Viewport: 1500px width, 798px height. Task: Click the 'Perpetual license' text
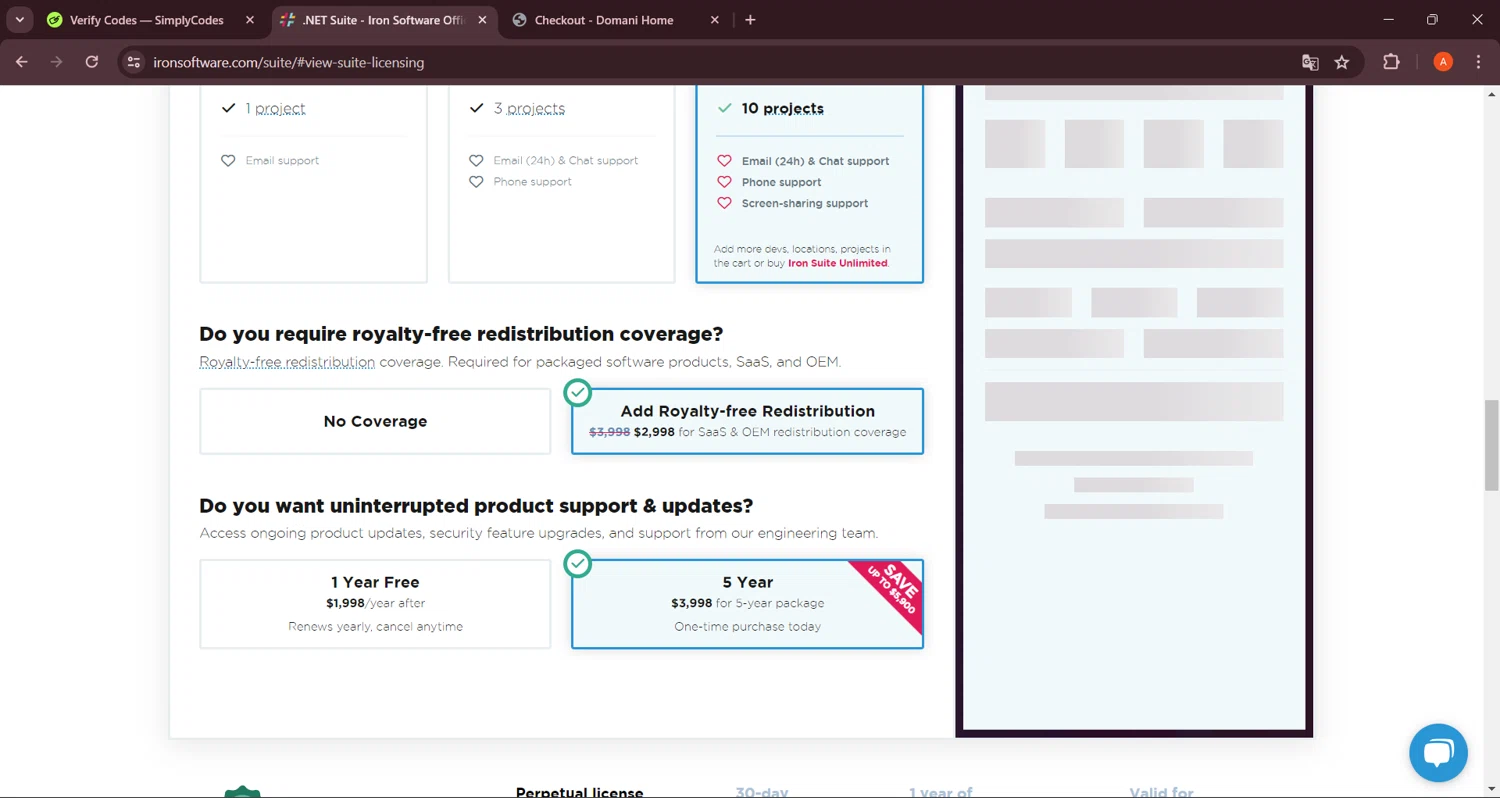point(579,792)
